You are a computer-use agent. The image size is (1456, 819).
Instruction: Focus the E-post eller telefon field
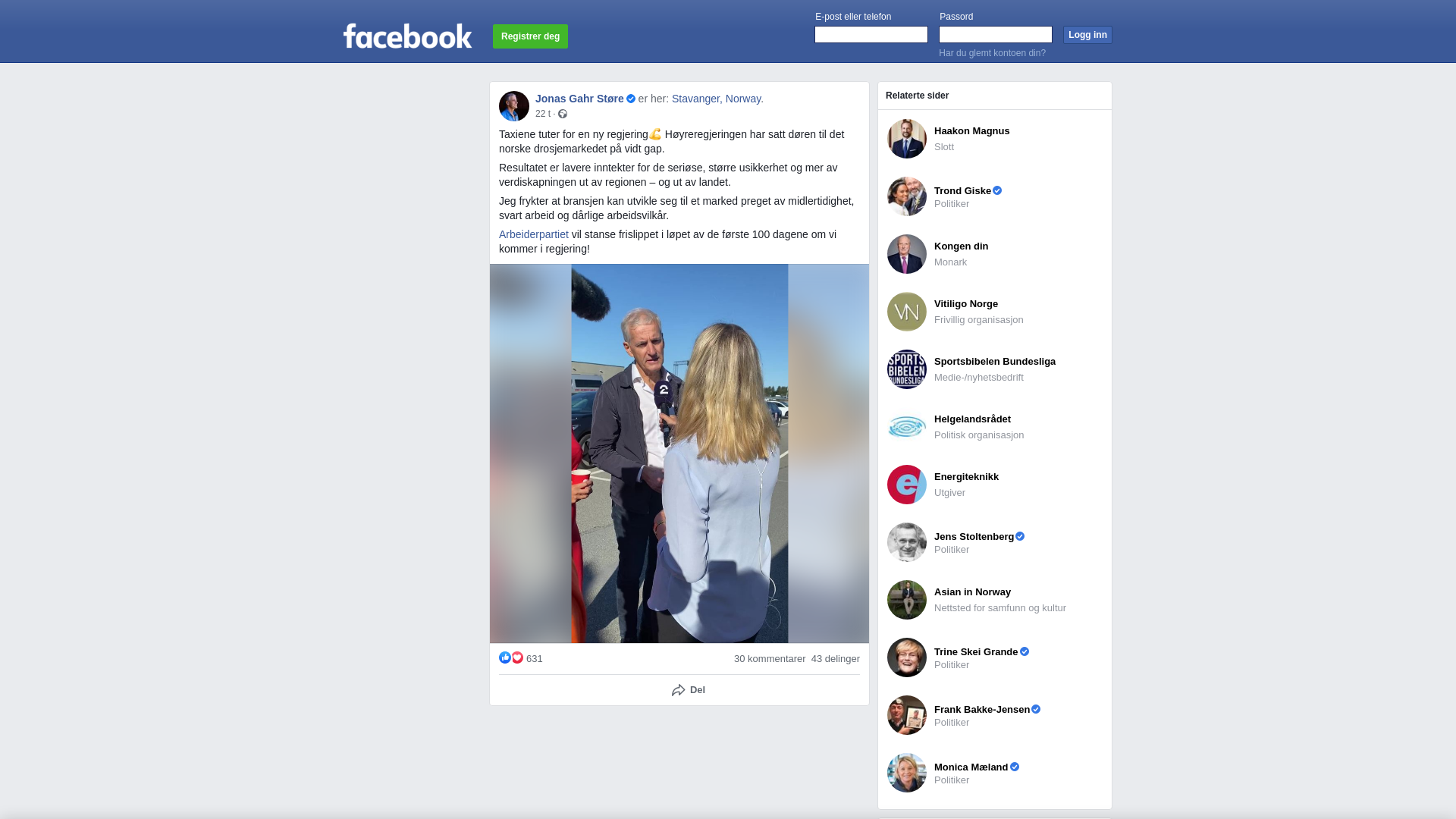(x=871, y=35)
